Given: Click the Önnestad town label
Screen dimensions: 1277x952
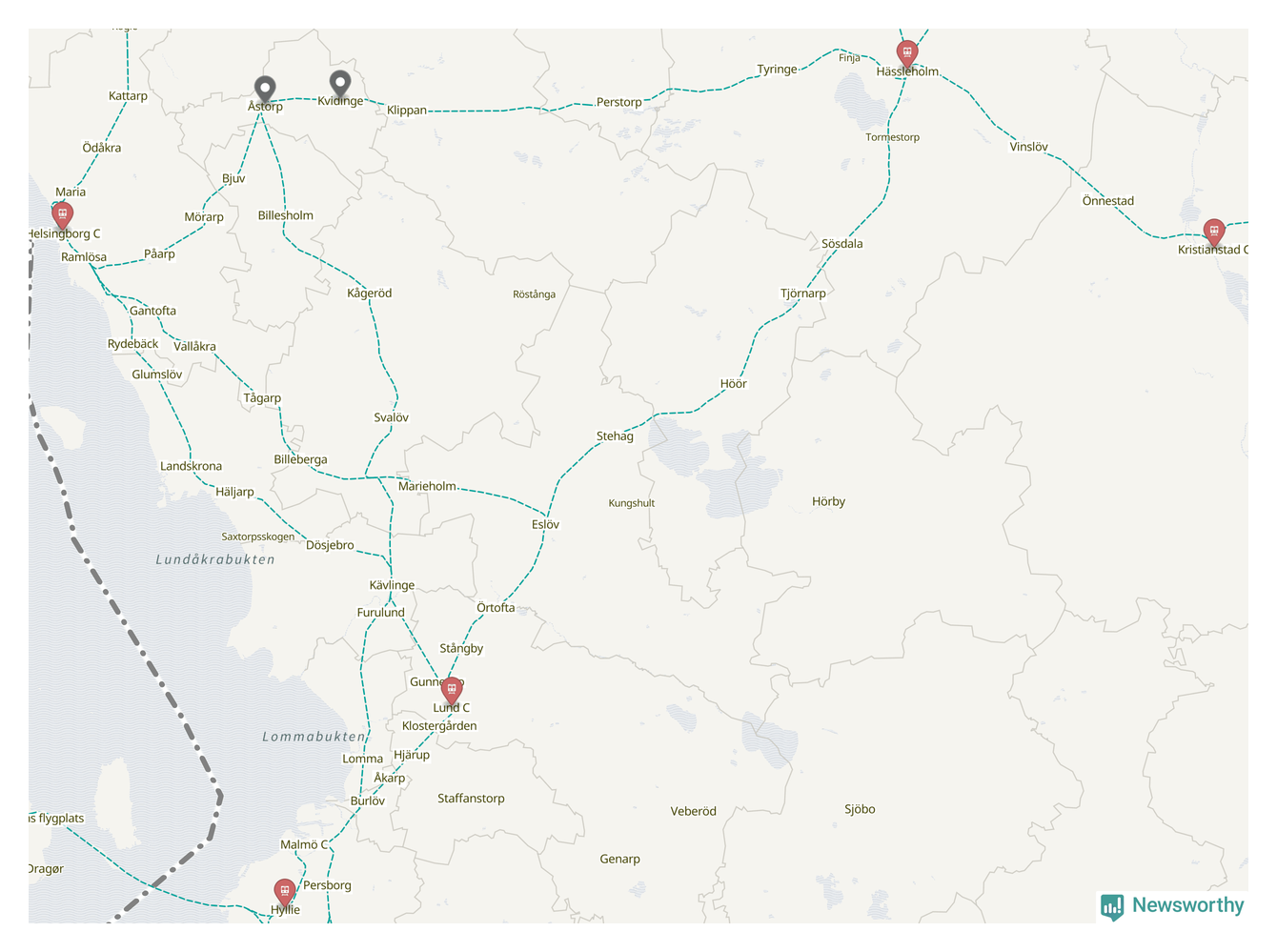Looking at the screenshot, I should (1107, 201).
